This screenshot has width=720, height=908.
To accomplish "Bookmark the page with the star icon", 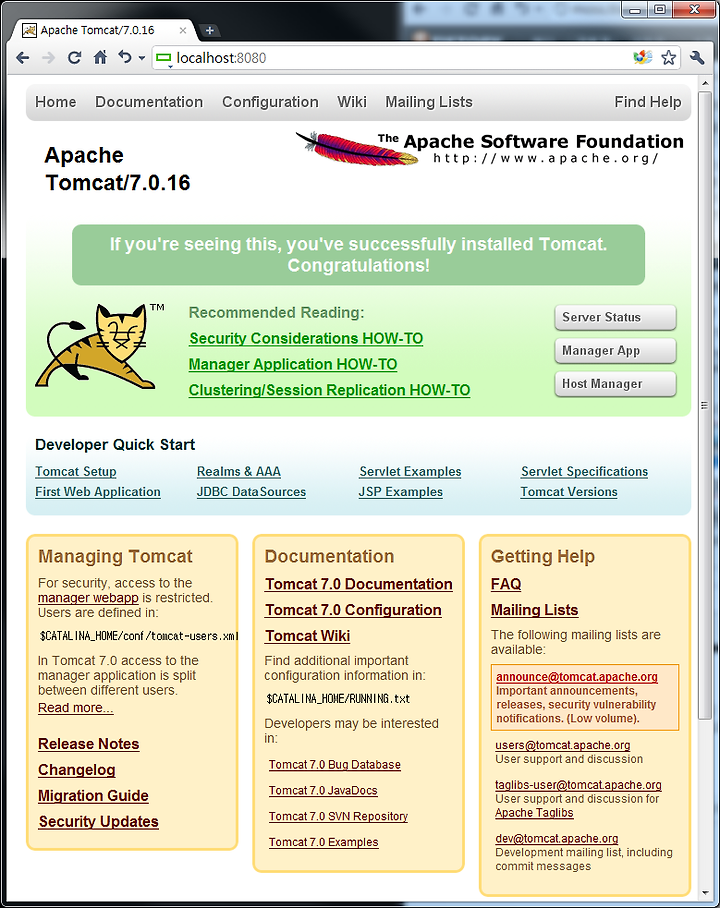I will 668,57.
